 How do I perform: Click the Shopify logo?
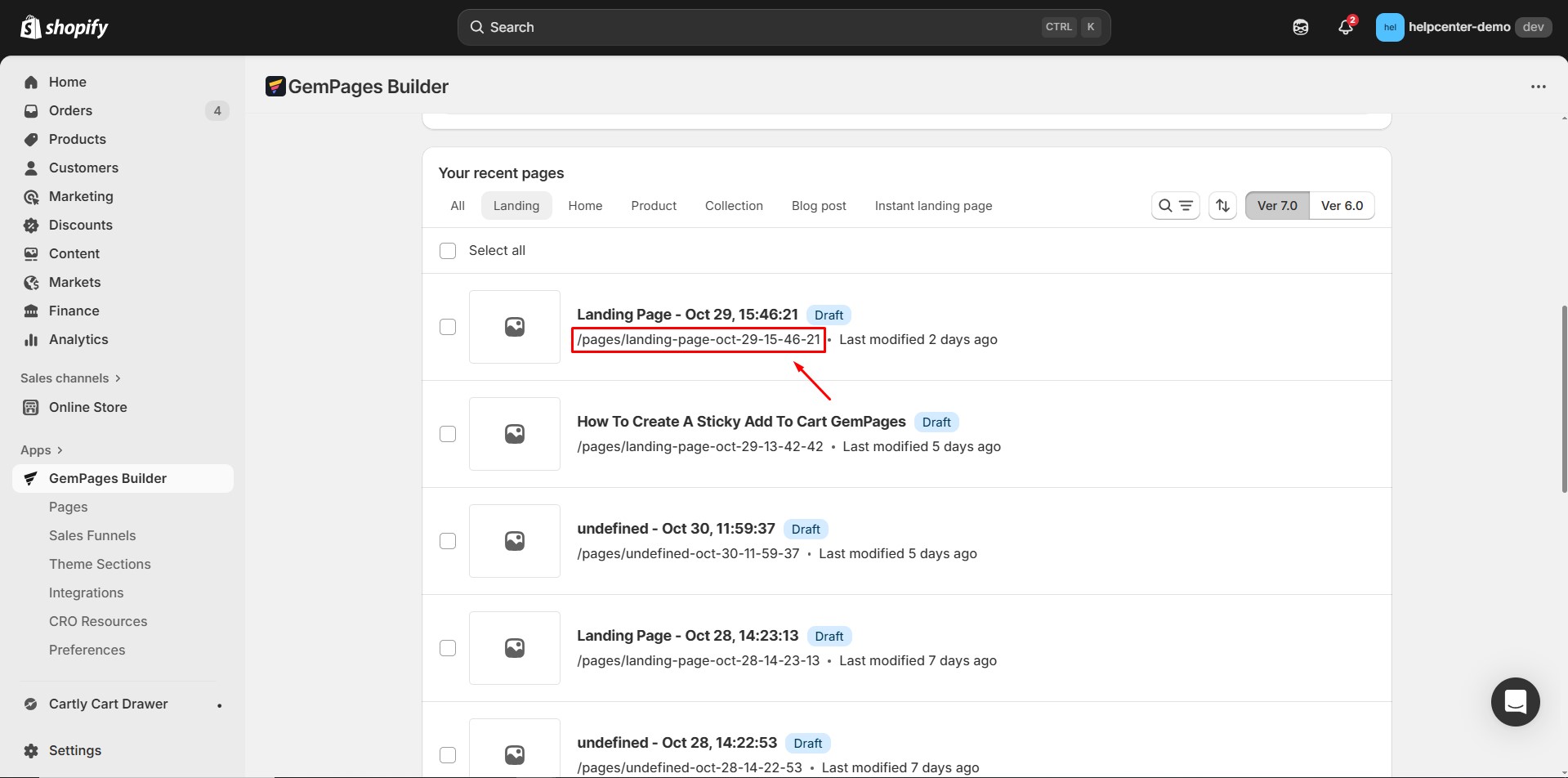pos(65,27)
